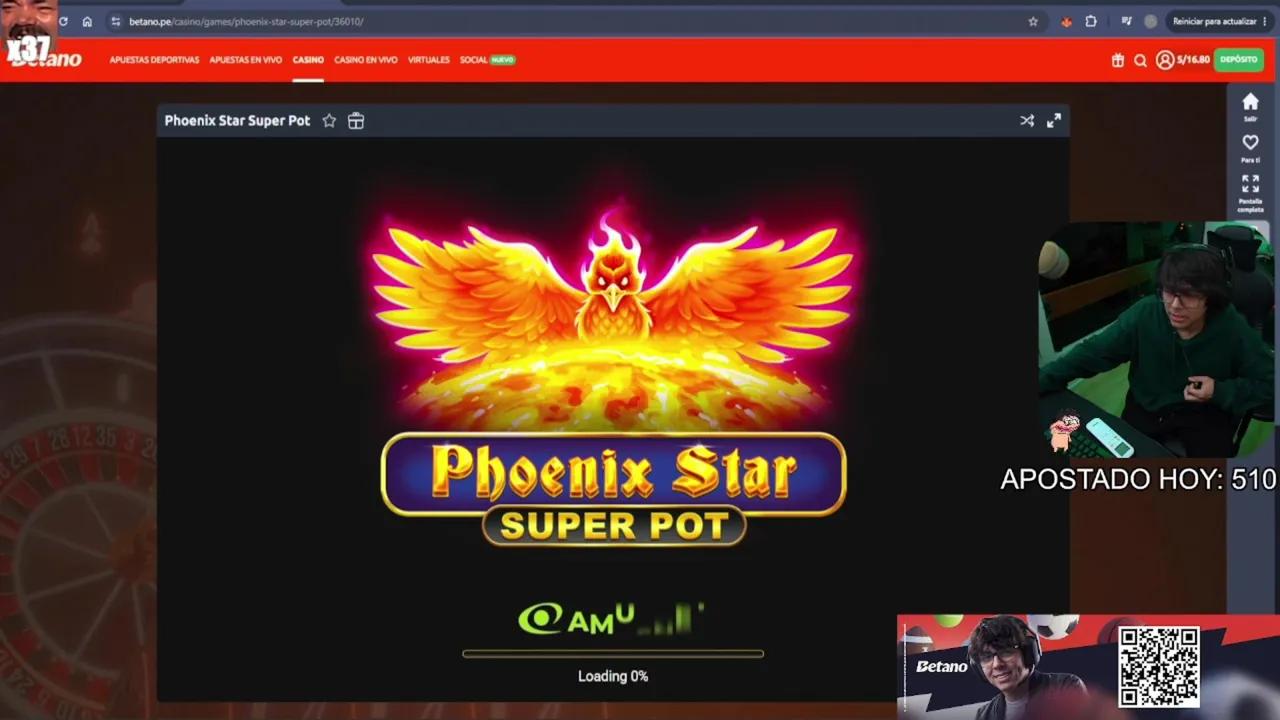Click the 'Phoenix Star Super Pot' title text

[237, 121]
